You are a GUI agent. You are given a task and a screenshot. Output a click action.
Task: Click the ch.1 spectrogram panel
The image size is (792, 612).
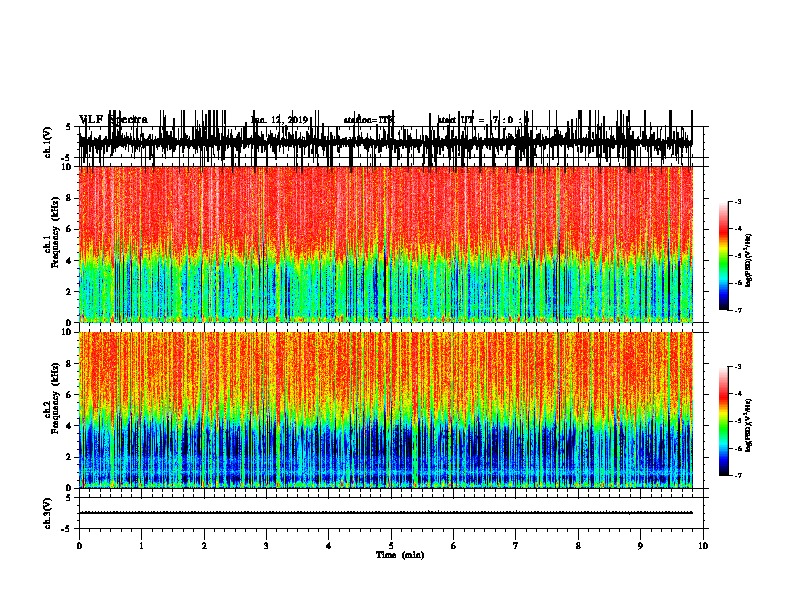[386, 244]
